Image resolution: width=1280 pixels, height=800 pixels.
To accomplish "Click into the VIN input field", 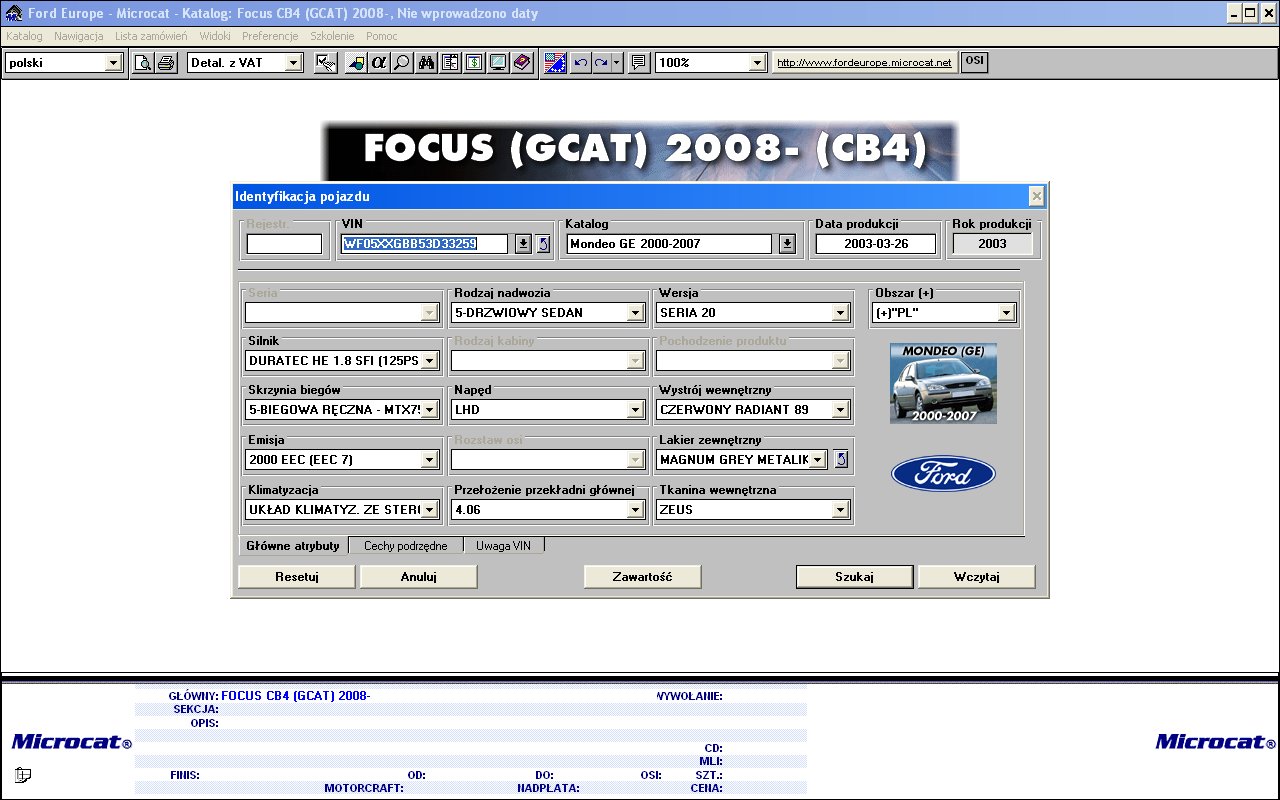I will click(425, 244).
